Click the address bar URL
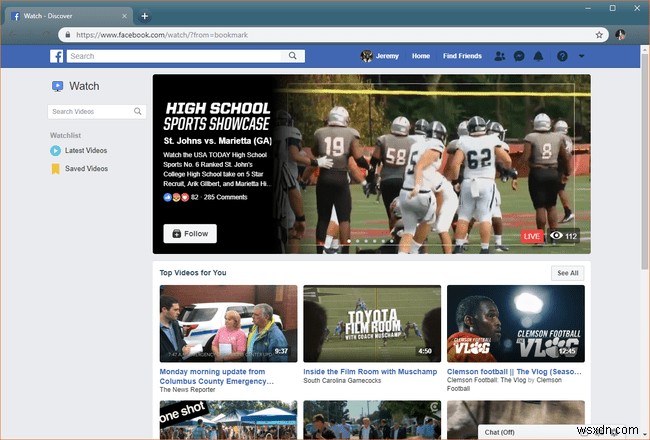This screenshot has width=650, height=440. tap(162, 35)
